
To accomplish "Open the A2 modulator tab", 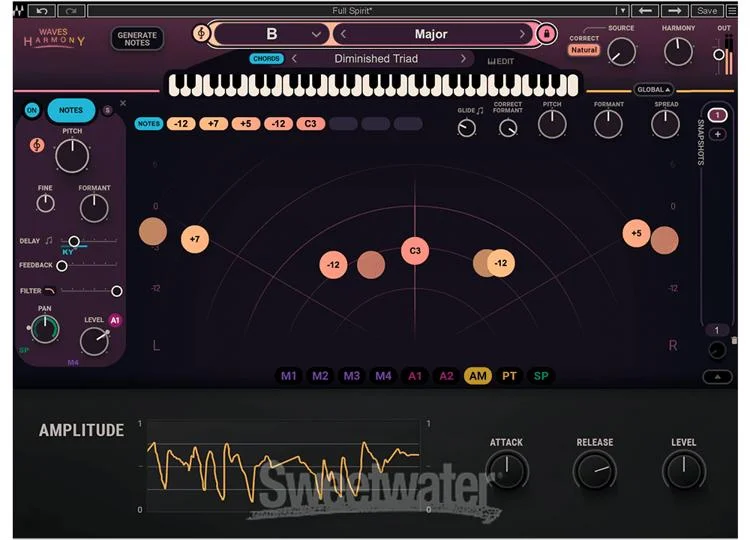I will click(x=446, y=376).
